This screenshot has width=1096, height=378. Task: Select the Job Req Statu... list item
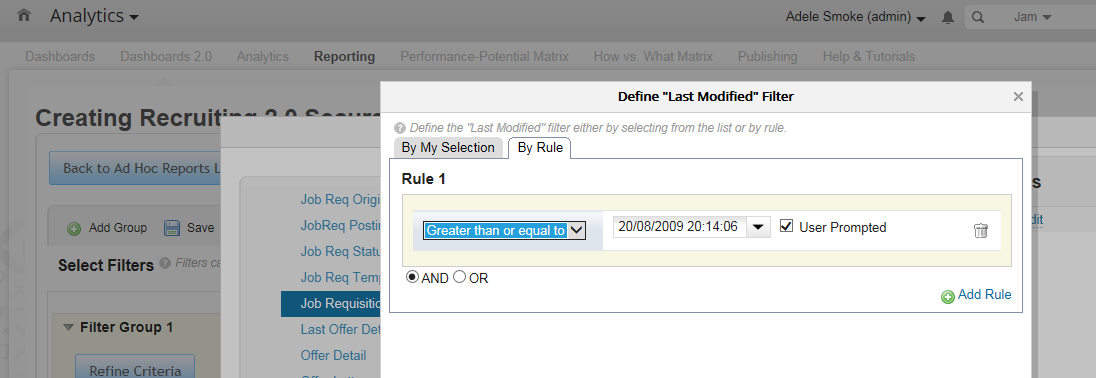[x=340, y=251]
